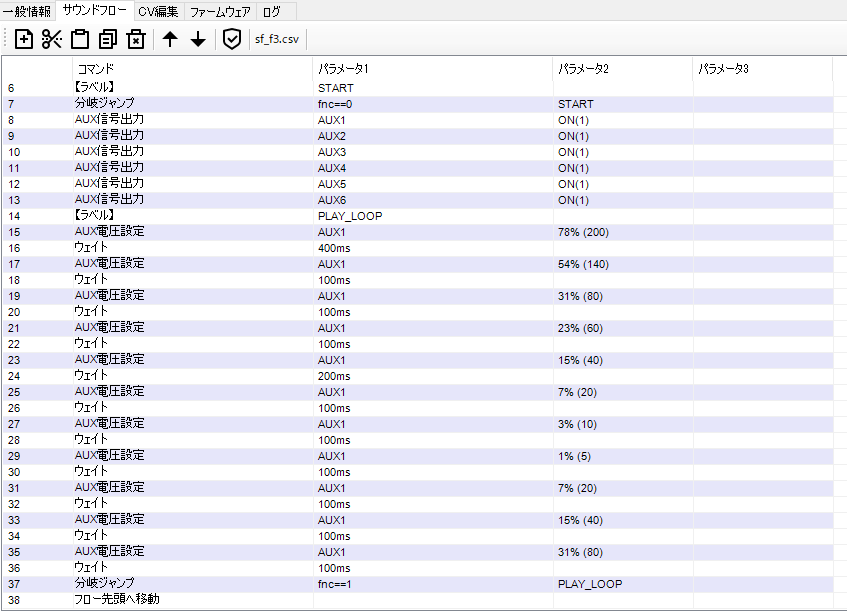Click the 78% (200) parameter cell
The height and width of the screenshot is (611, 847).
pyautogui.click(x=583, y=232)
